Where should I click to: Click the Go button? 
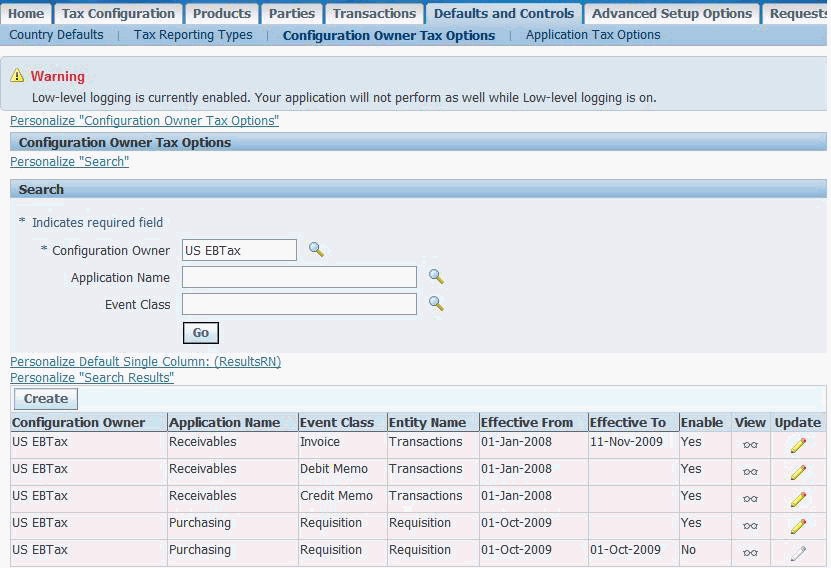coord(200,333)
